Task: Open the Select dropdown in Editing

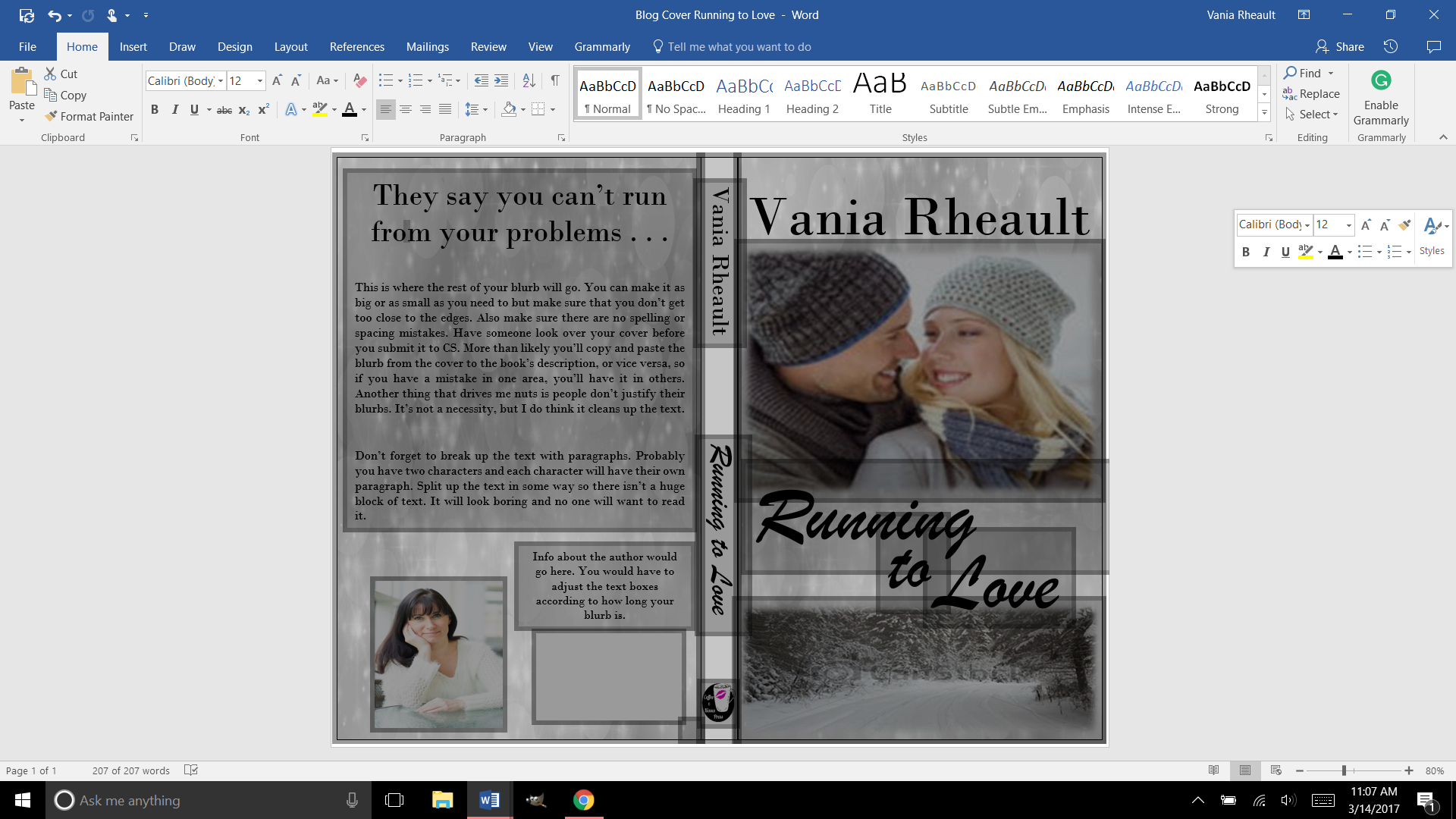Action: pos(1318,115)
